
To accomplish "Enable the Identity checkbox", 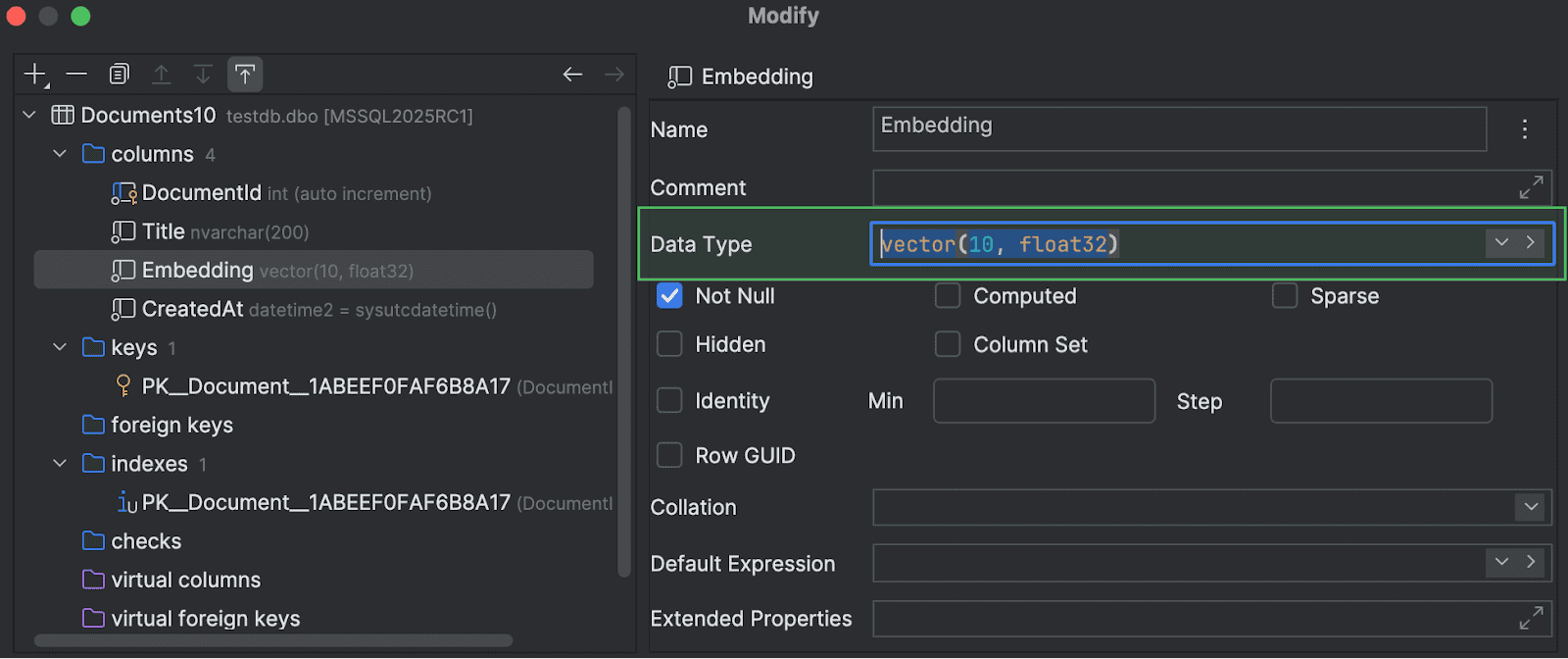I will coord(669,401).
